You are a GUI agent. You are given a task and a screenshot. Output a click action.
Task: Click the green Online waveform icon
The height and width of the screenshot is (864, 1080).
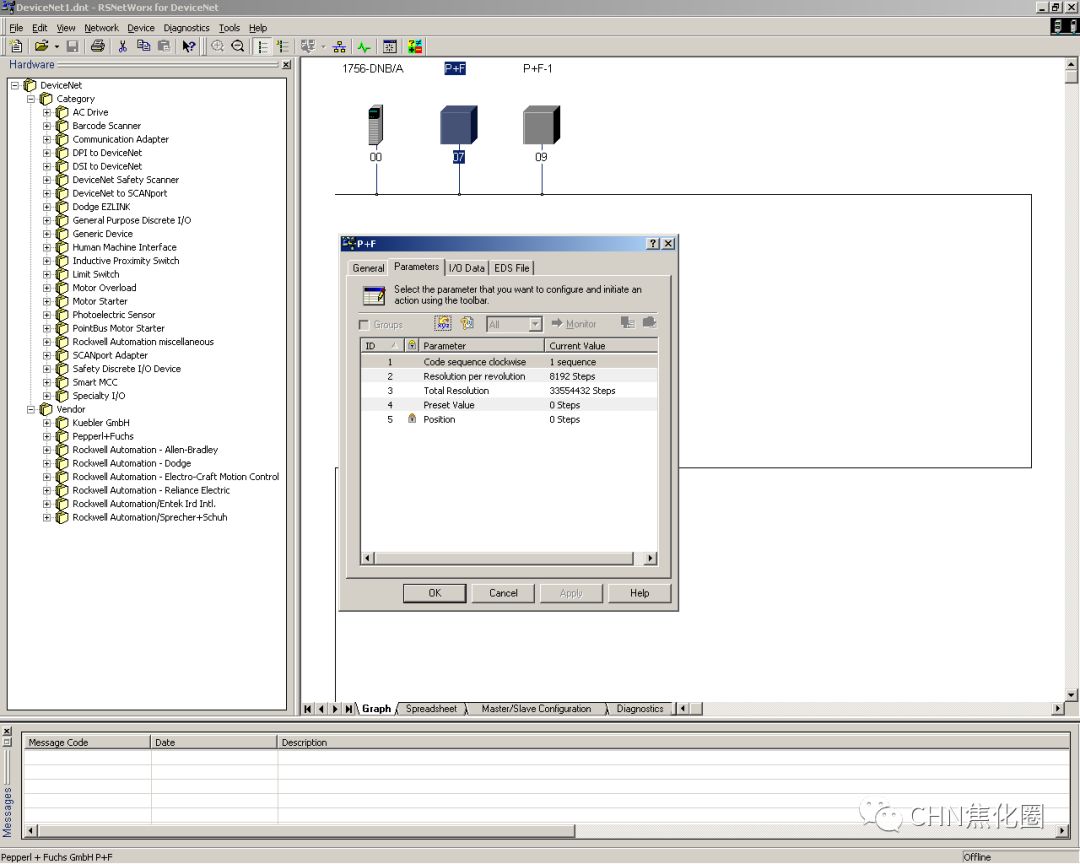pyautogui.click(x=364, y=46)
